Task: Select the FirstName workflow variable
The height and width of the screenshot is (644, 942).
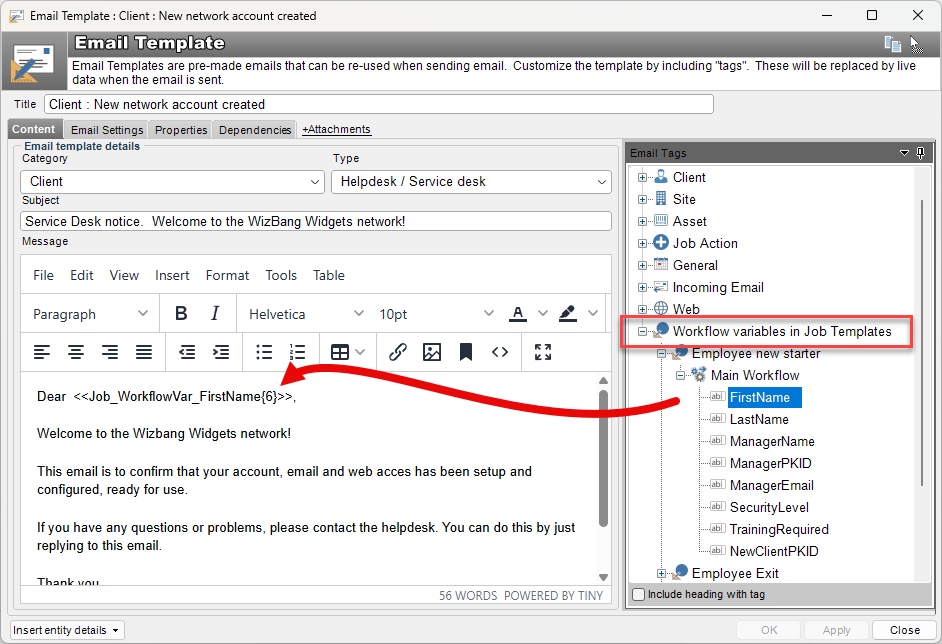Action: click(762, 396)
